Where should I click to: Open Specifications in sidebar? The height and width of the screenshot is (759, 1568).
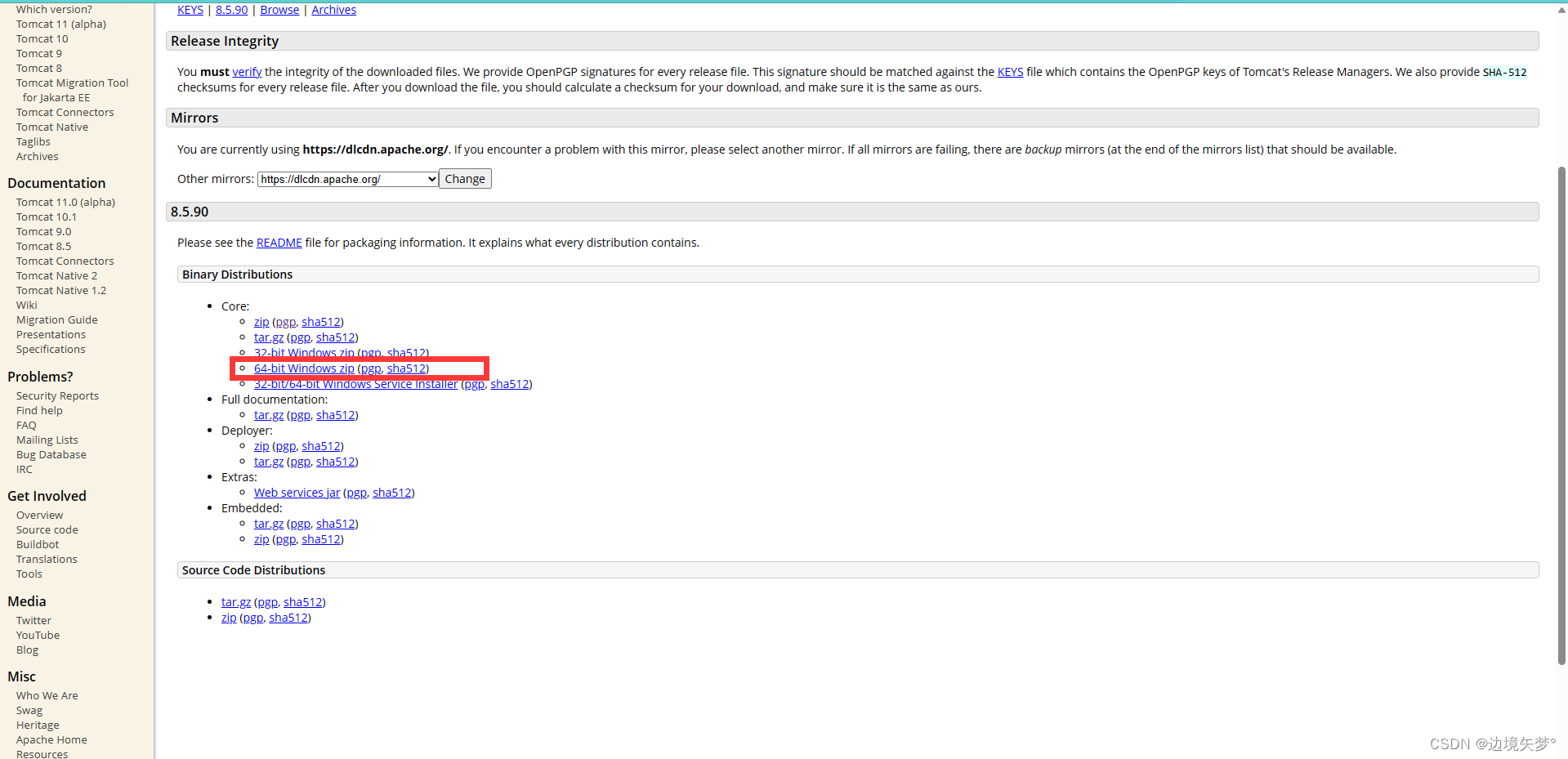tap(51, 350)
